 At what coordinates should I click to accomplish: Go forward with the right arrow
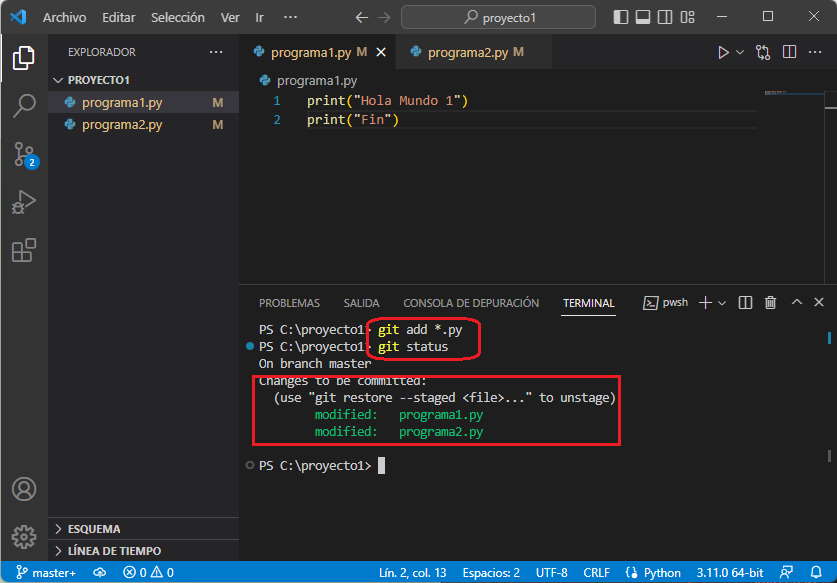pos(384,18)
